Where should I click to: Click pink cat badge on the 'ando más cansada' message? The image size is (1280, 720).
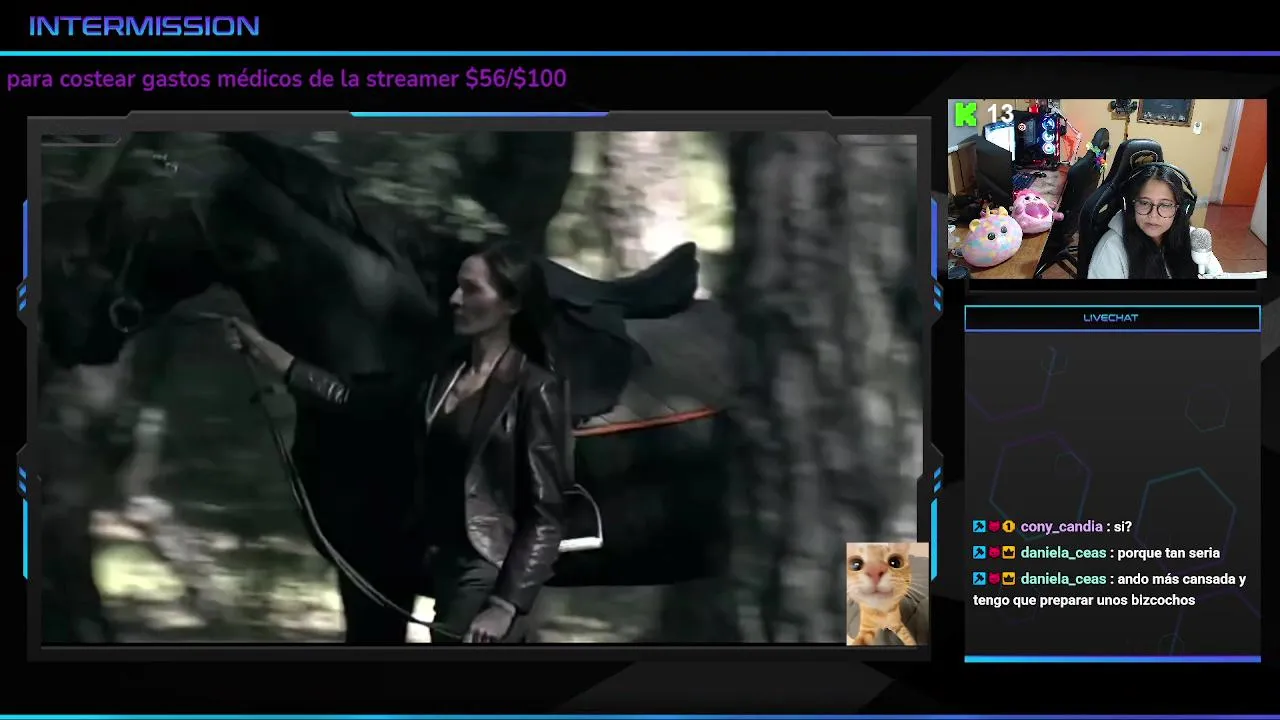pyautogui.click(x=994, y=579)
